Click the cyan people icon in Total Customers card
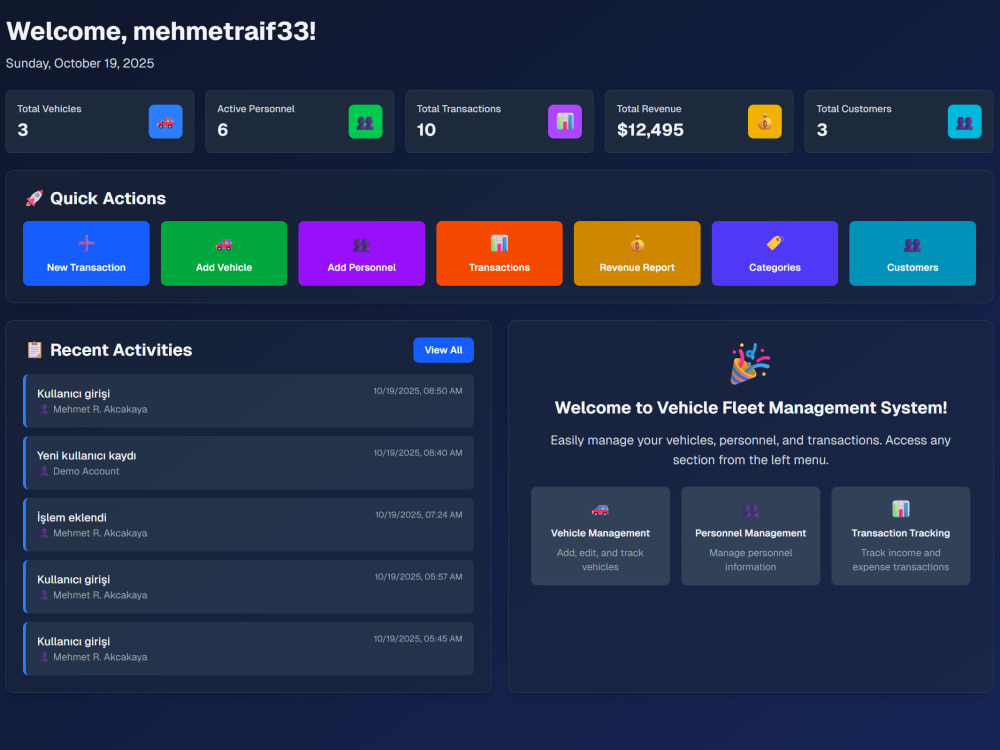1000x750 pixels. click(x=964, y=121)
